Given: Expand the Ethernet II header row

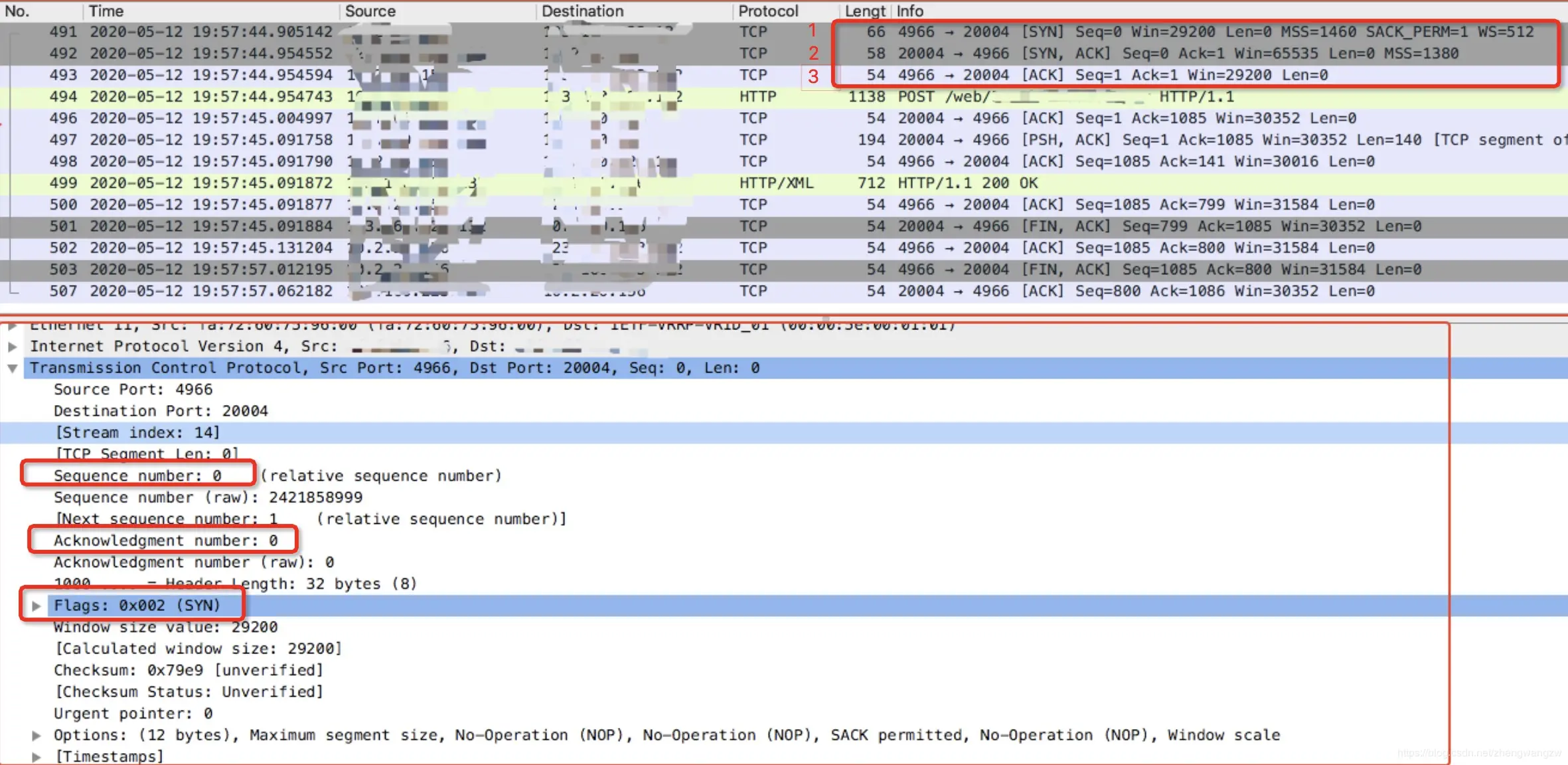Looking at the screenshot, I should pos(12,326).
